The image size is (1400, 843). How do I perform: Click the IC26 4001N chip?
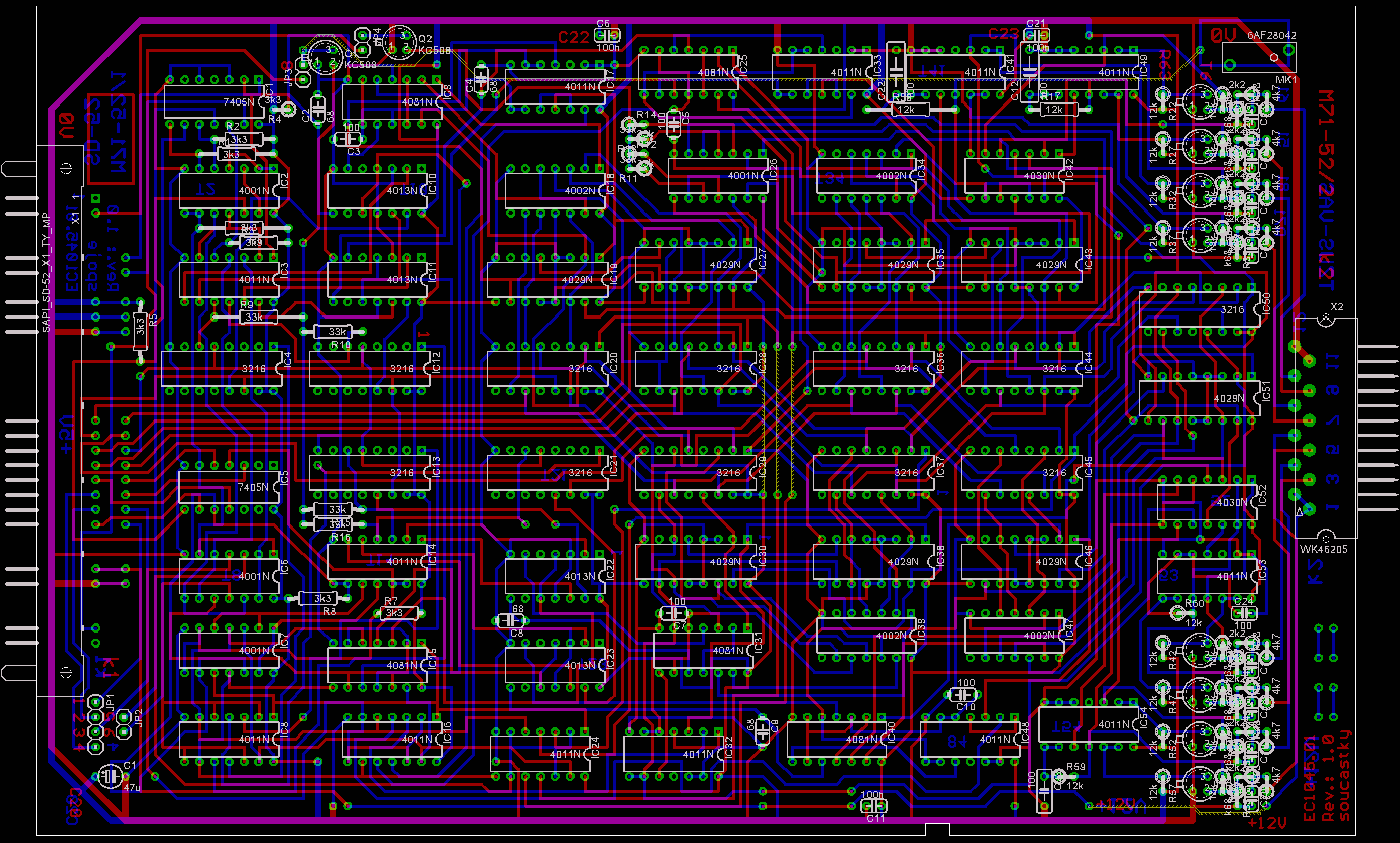(x=718, y=175)
